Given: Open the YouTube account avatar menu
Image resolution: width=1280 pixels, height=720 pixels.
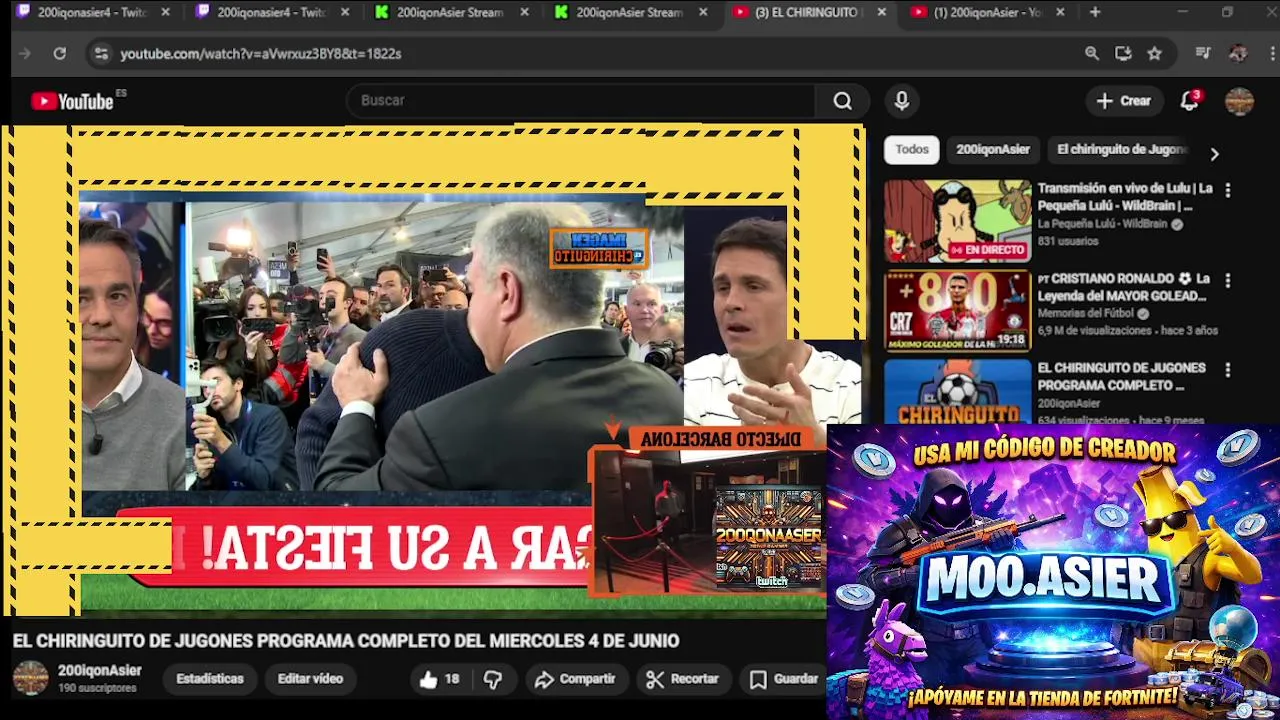Looking at the screenshot, I should (x=1239, y=101).
